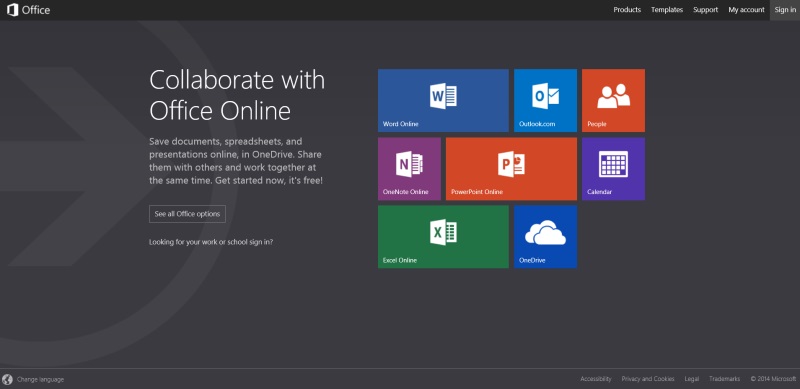This screenshot has width=800, height=389.
Task: Click the Excel Online tile label
Action: tap(400, 260)
